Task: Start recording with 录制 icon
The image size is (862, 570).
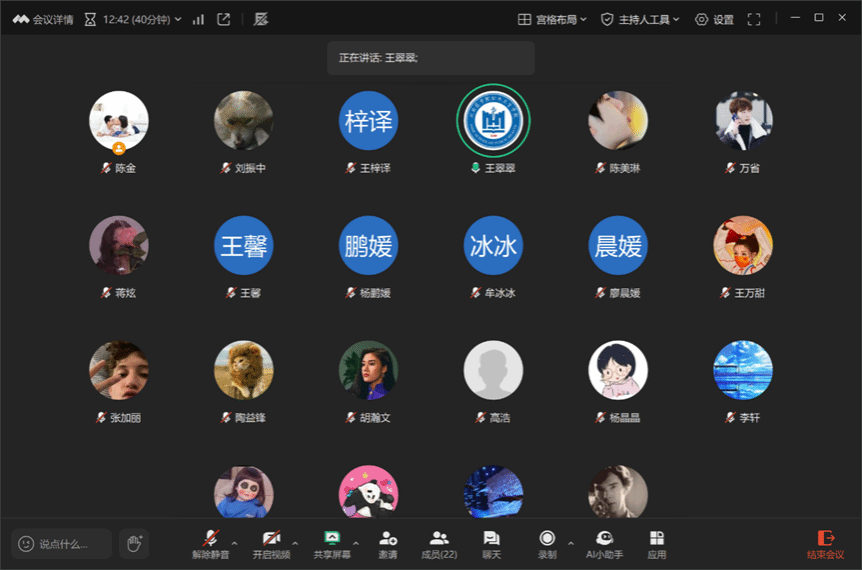Action: click(547, 543)
